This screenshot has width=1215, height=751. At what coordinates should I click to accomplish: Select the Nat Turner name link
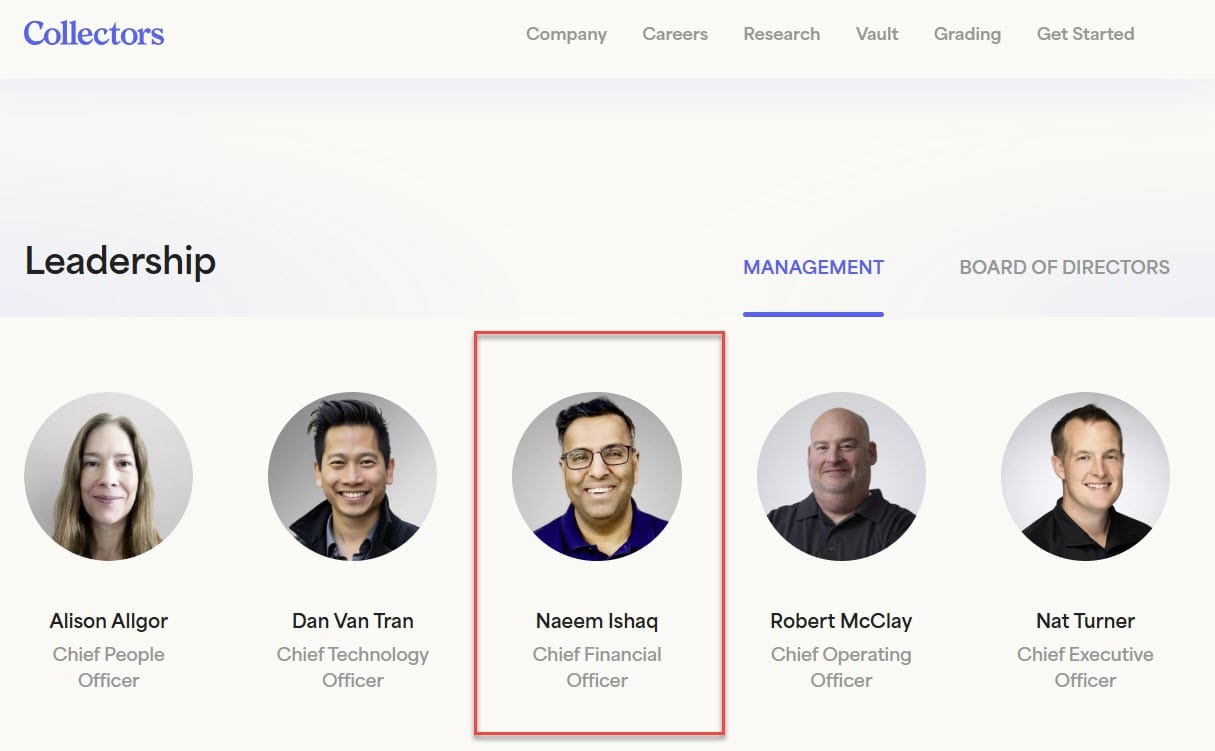pyautogui.click(x=1085, y=621)
